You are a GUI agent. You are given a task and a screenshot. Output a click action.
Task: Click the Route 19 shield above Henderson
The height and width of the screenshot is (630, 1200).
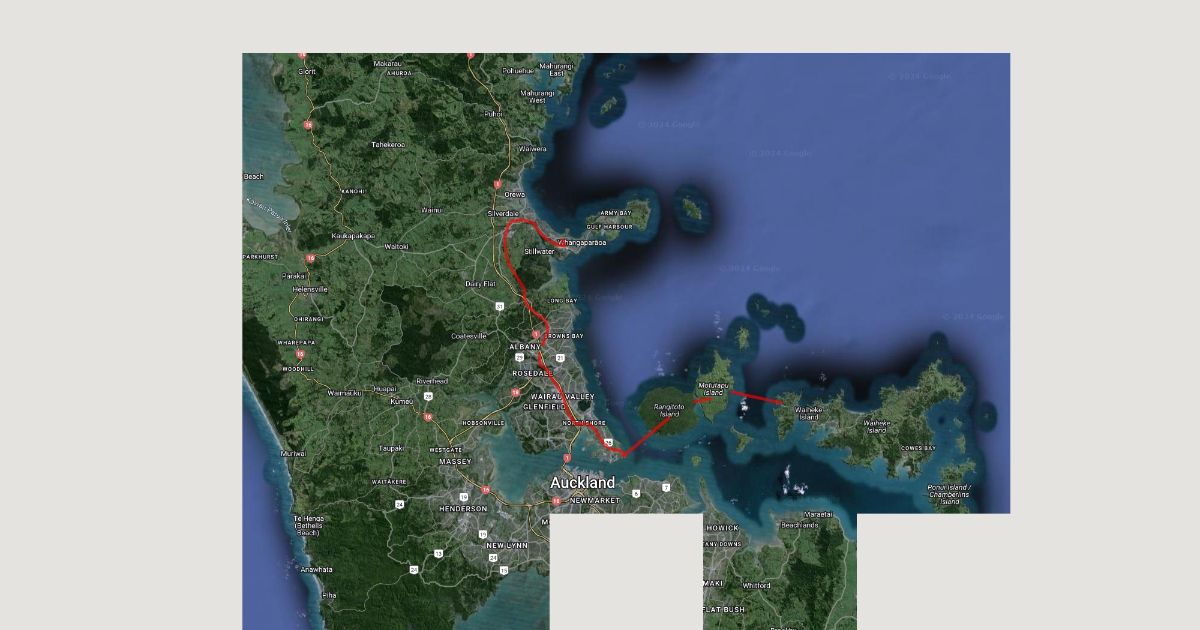[464, 496]
